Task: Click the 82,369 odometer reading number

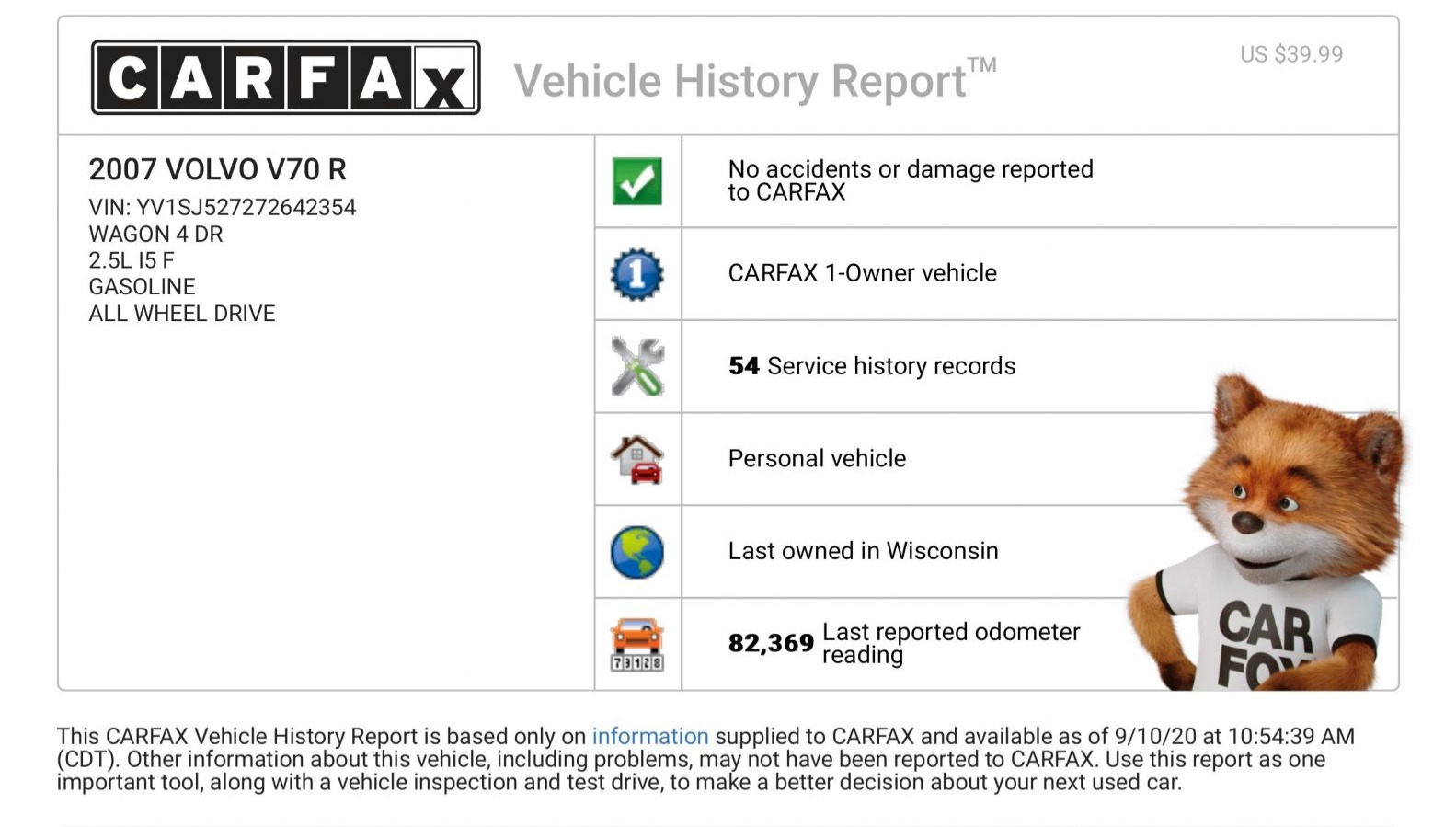Action: coord(771,643)
